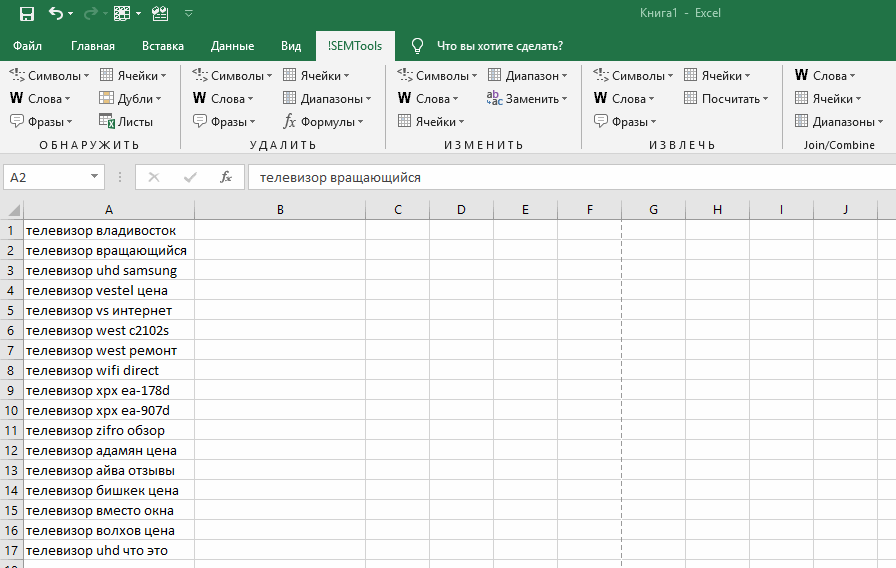Switch to the Вставка tab
Viewport: 896px width, 568px height.
point(163,46)
